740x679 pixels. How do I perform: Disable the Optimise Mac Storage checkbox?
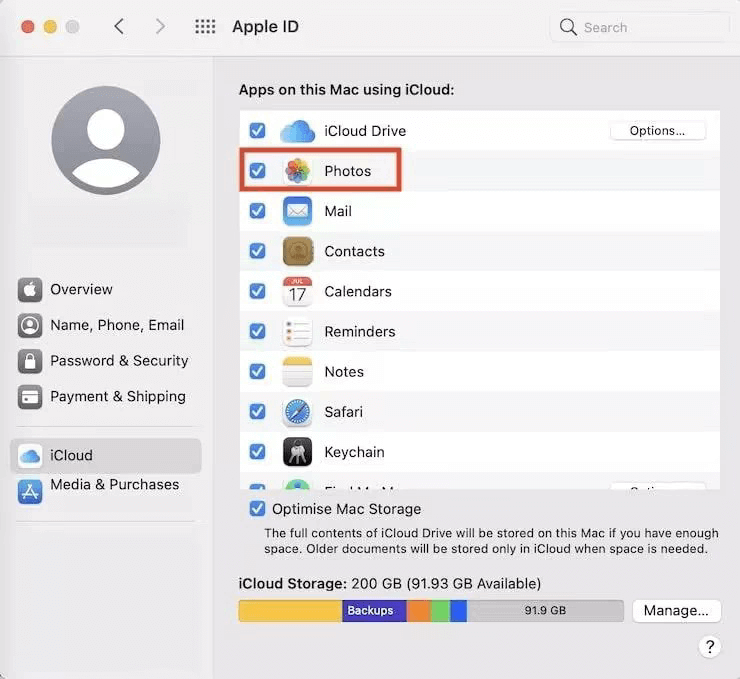coord(258,509)
